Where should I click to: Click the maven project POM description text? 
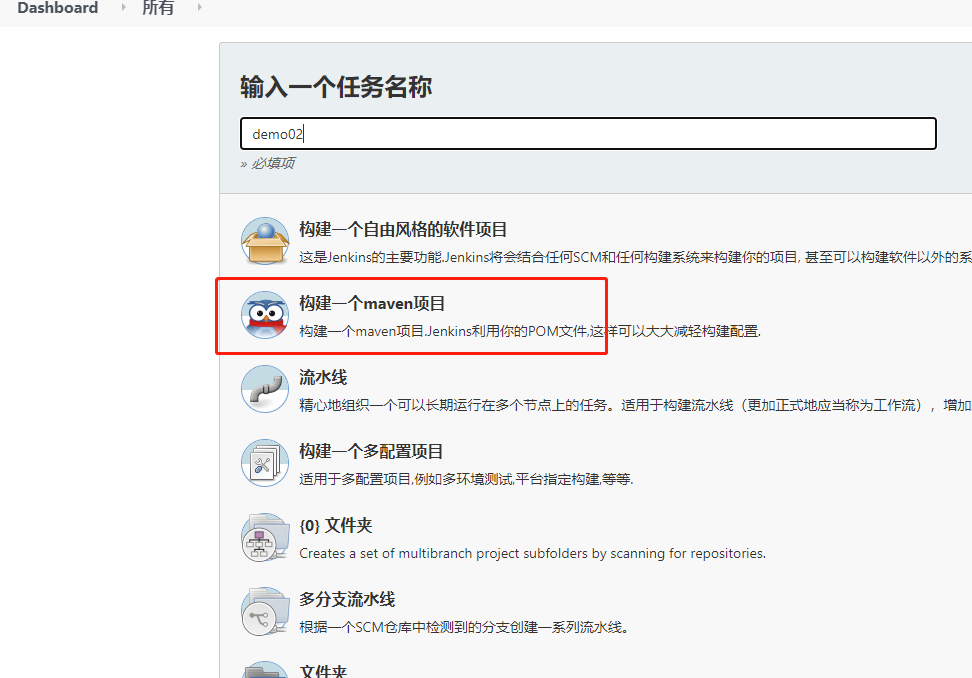[x=530, y=331]
